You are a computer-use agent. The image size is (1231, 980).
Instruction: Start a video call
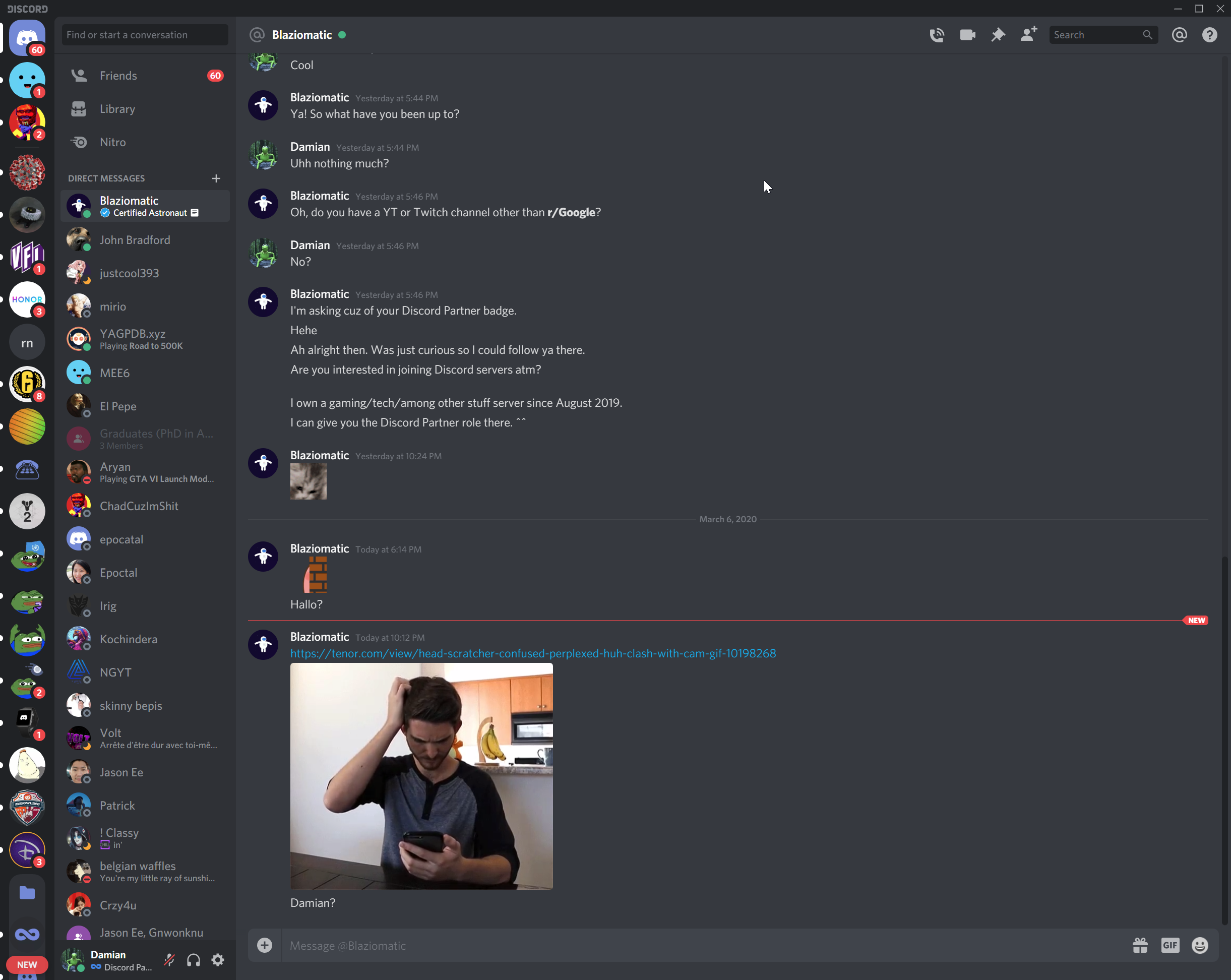pyautogui.click(x=967, y=35)
